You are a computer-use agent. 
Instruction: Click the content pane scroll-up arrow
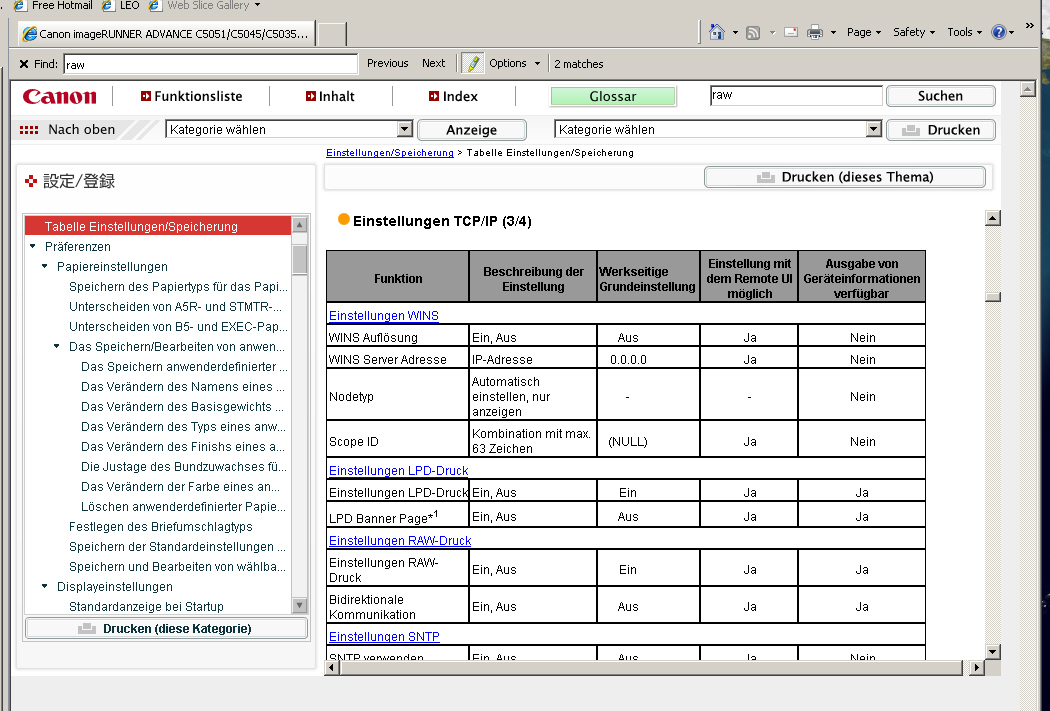994,218
